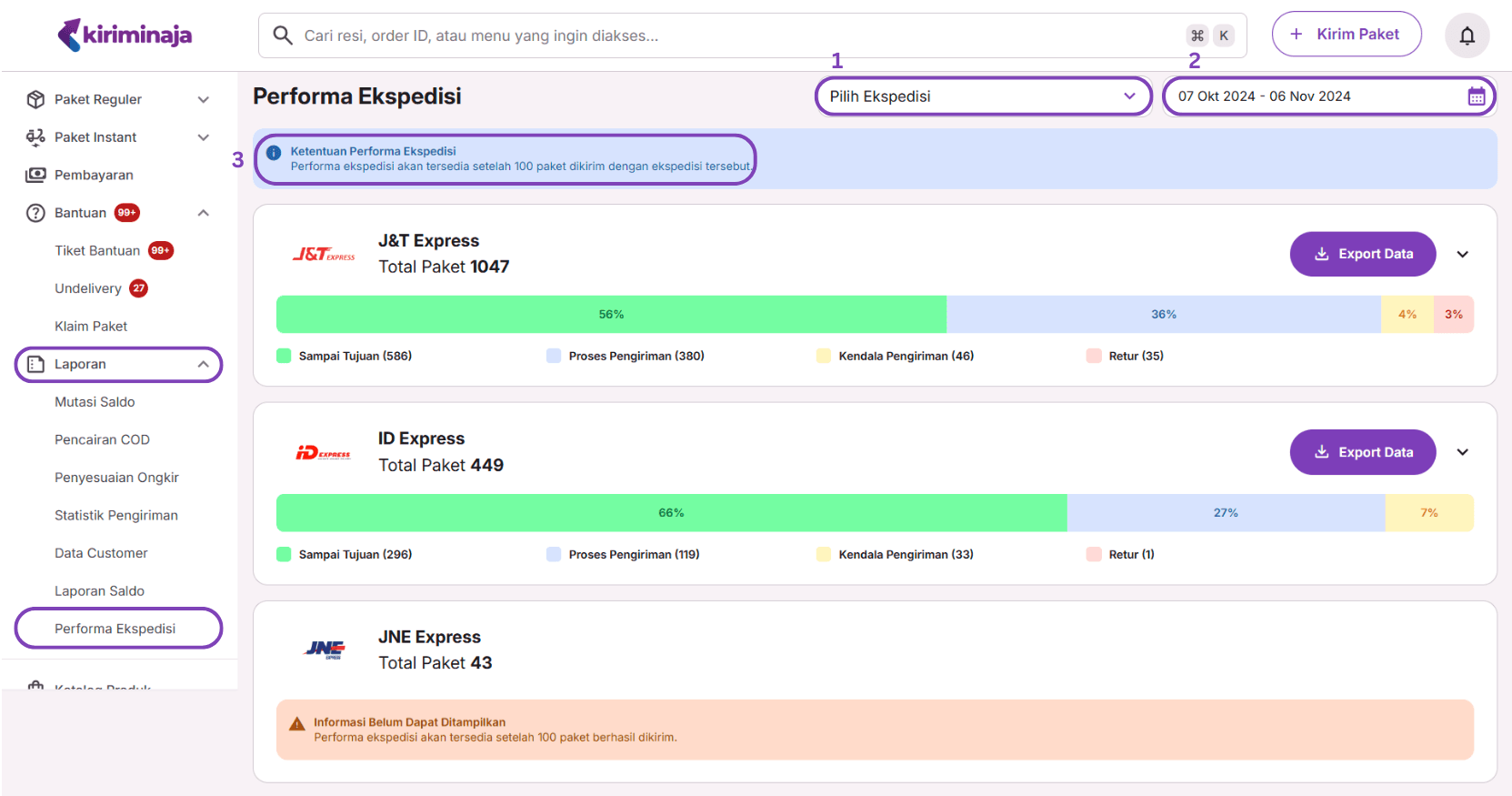The height and width of the screenshot is (796, 1512).
Task: Click the kiriminaja logo
Action: 125,35
